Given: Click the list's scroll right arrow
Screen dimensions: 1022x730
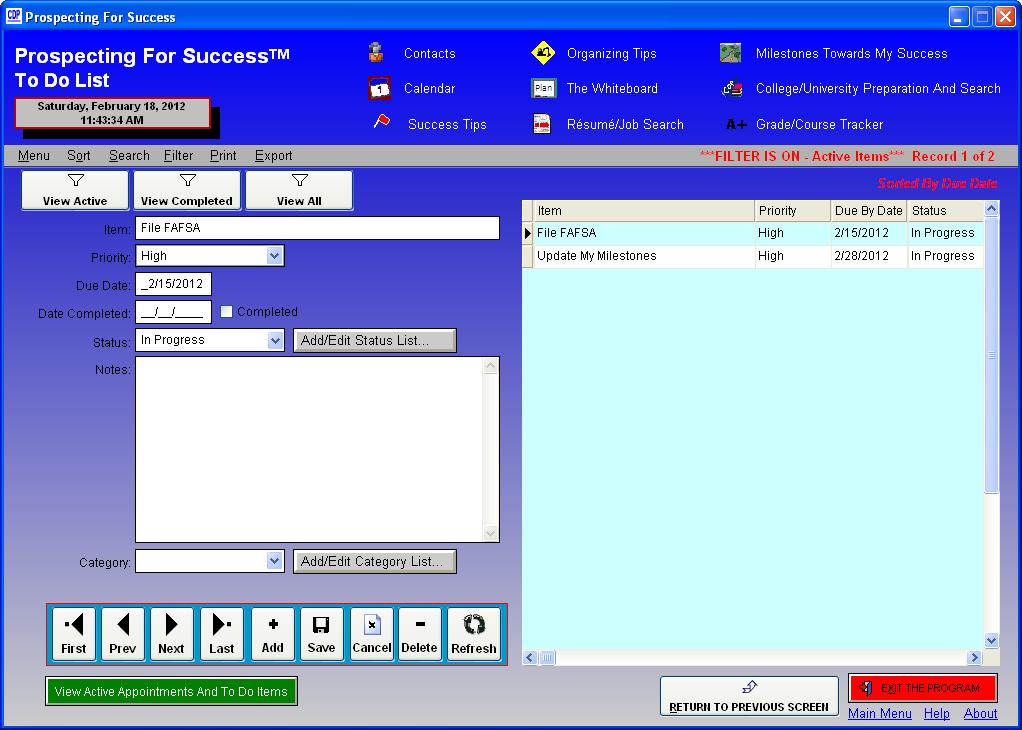Looking at the screenshot, I should 975,658.
